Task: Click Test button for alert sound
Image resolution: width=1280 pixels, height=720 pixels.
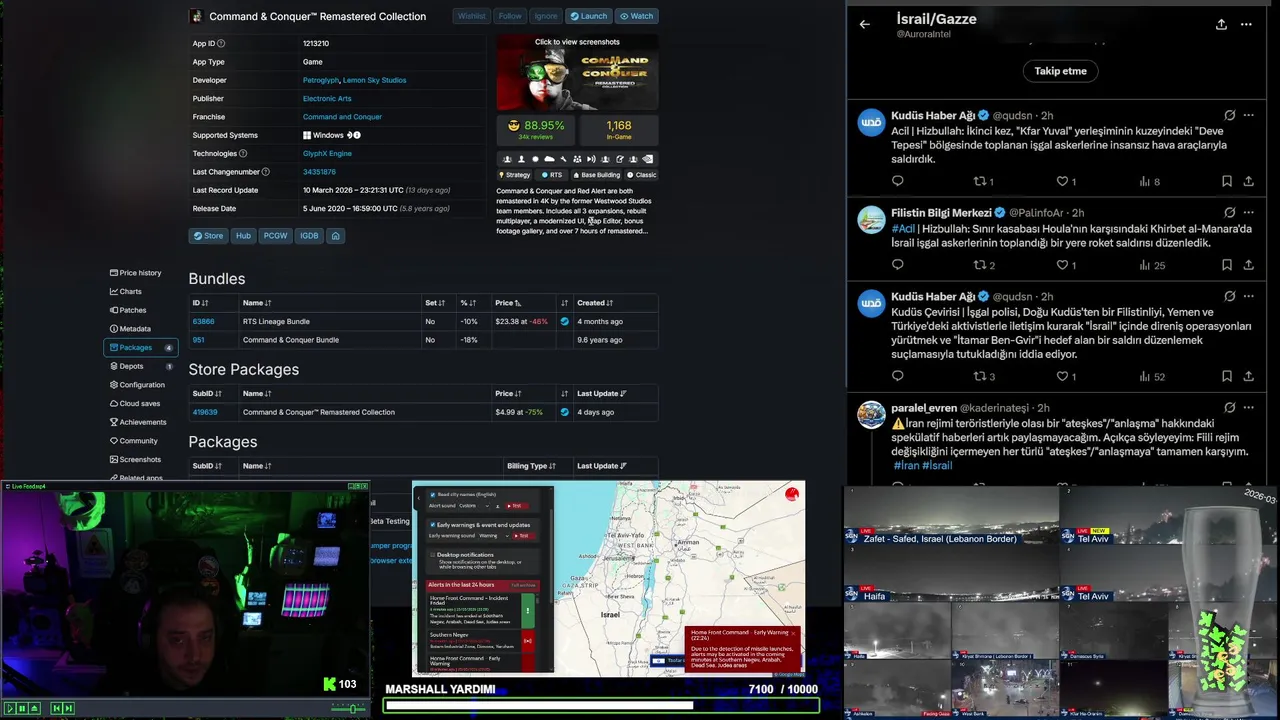Action: pos(515,506)
